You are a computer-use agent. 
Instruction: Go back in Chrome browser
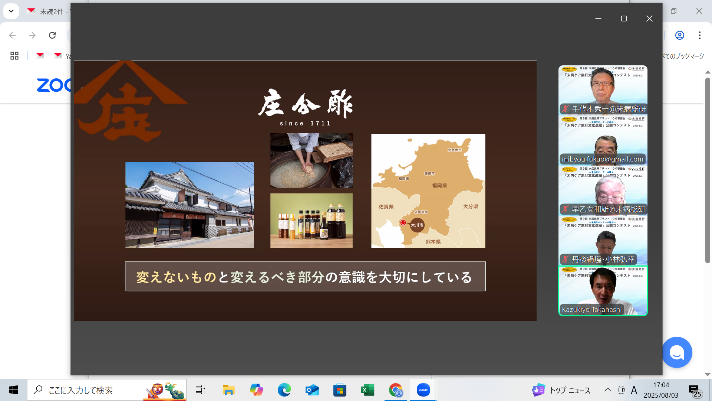[x=13, y=35]
